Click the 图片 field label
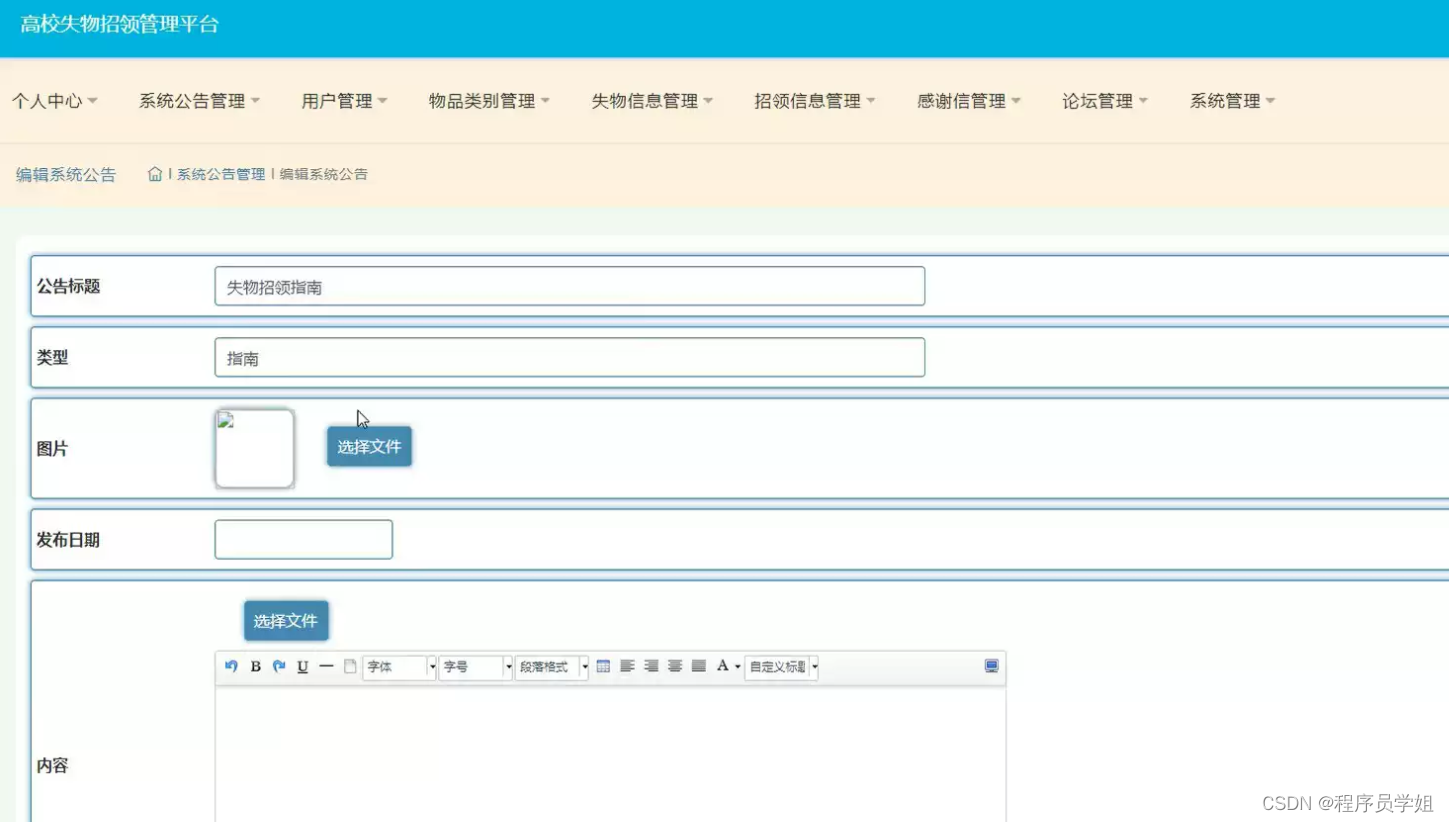Viewport: 1449px width, 822px height. click(x=52, y=449)
